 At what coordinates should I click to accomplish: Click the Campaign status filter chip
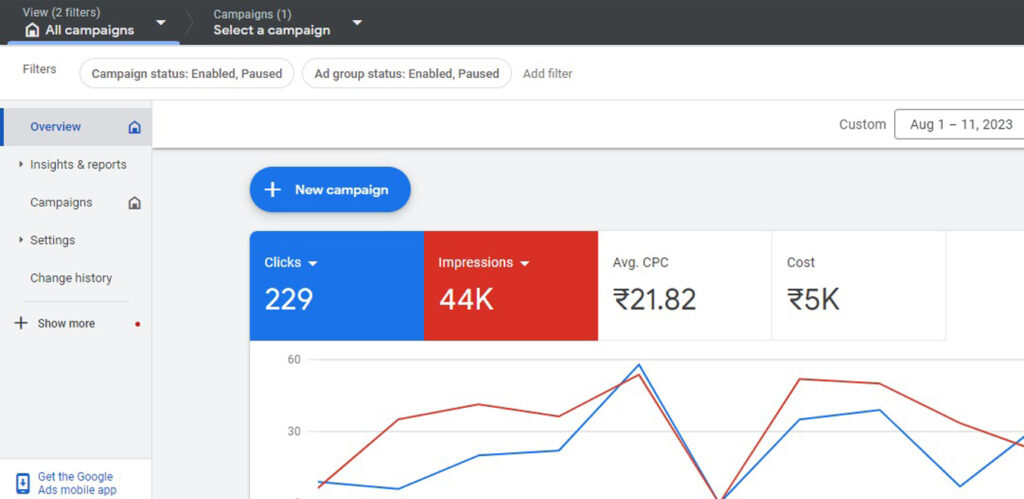(187, 73)
